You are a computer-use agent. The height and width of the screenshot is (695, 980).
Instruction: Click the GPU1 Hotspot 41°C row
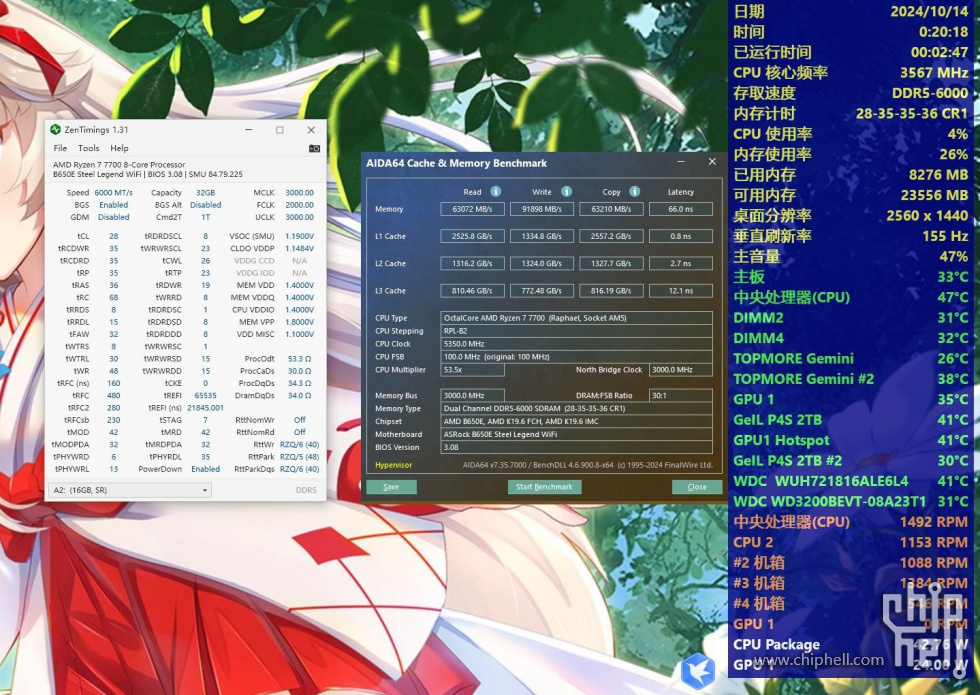click(x=851, y=440)
